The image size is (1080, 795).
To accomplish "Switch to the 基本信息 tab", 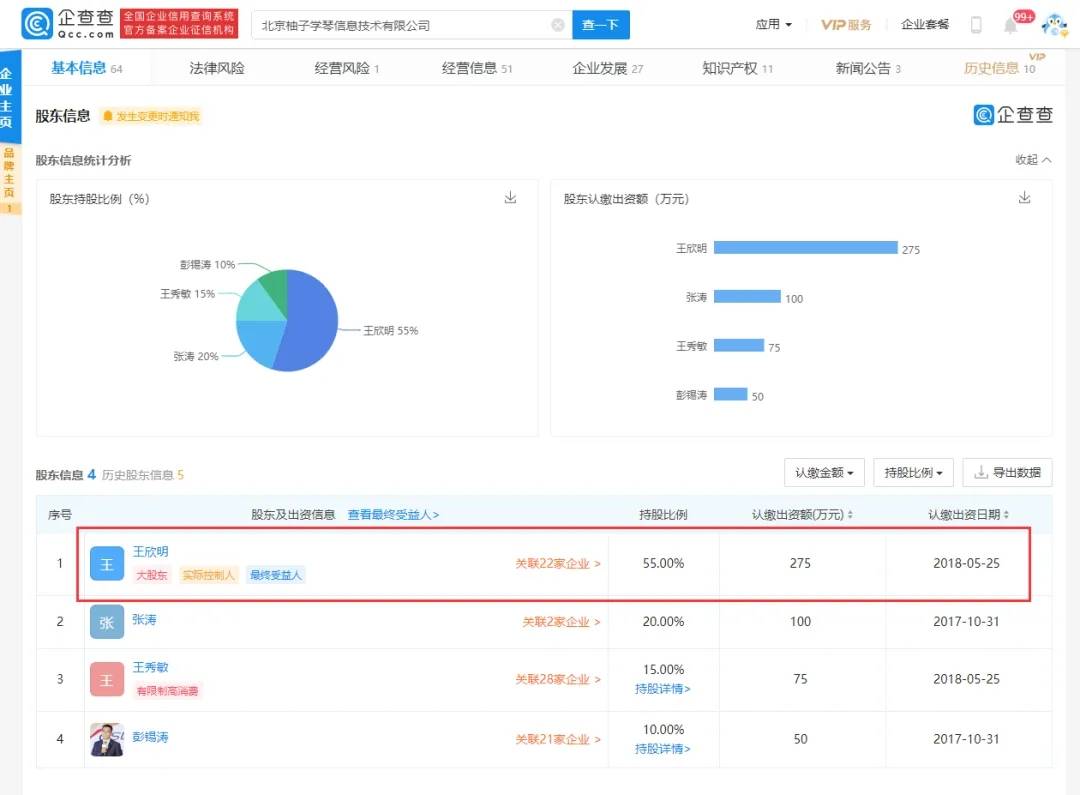I will (86, 68).
